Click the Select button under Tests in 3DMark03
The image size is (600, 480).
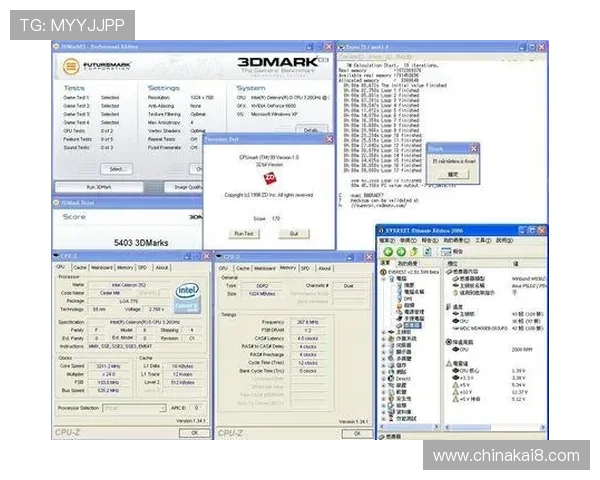click(x=116, y=169)
